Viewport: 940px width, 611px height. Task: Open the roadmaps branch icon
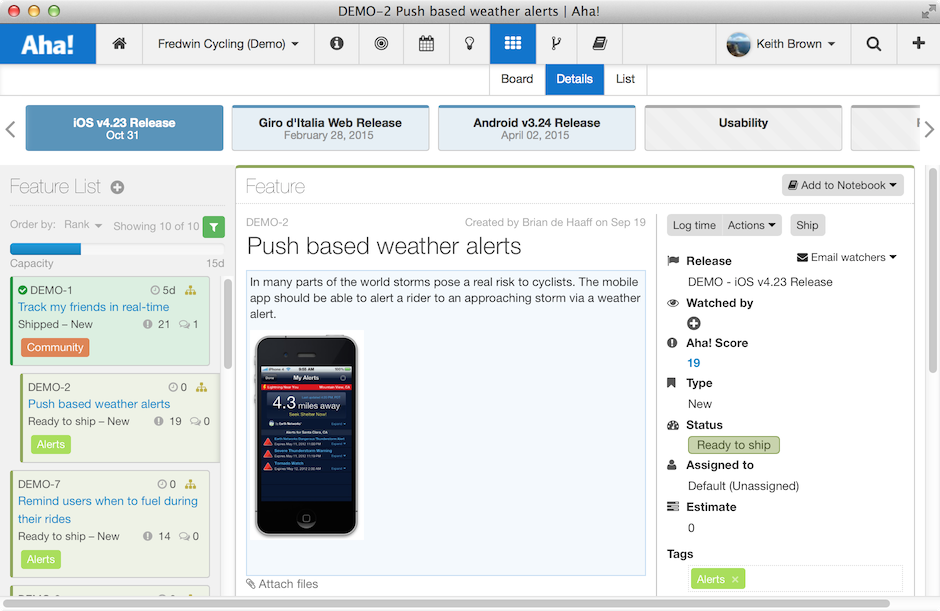[556, 43]
